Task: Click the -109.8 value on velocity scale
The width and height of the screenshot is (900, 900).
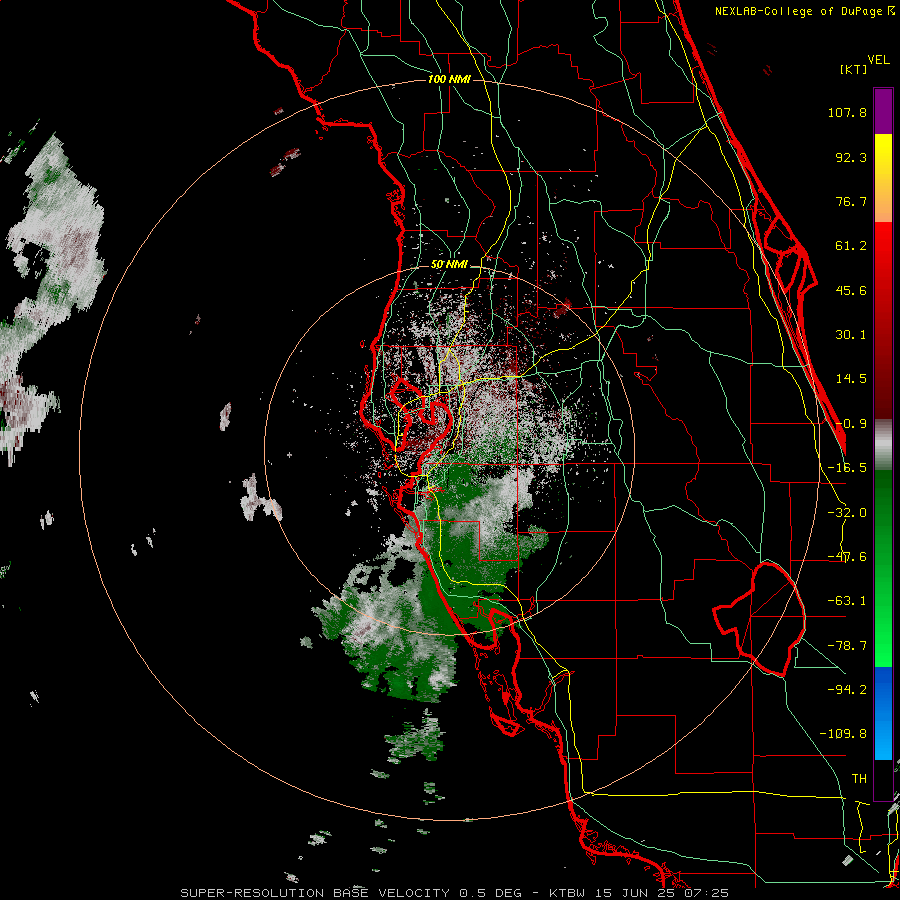Action: tap(844, 734)
